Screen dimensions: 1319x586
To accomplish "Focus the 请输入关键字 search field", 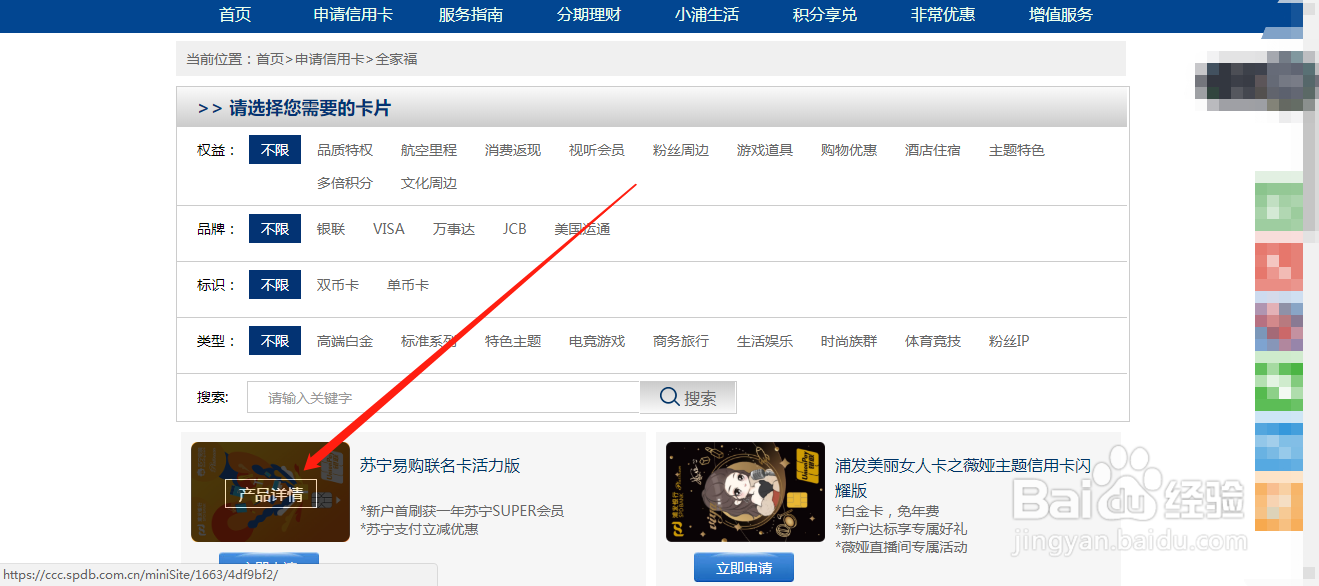I will 444,397.
